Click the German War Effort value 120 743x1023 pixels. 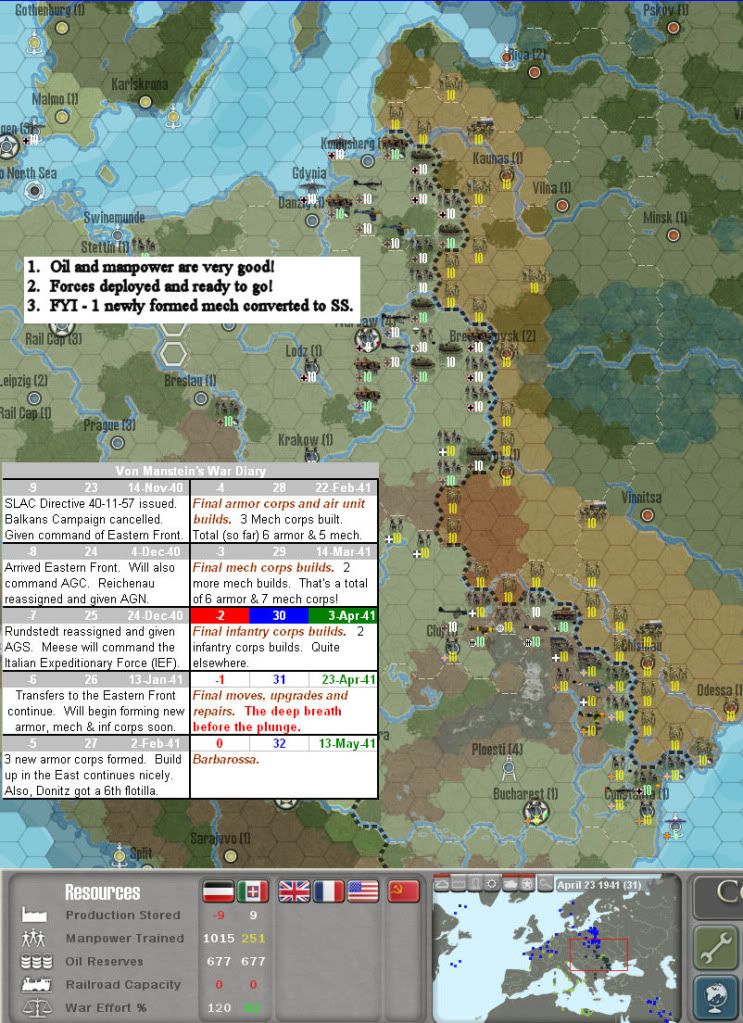pyautogui.click(x=219, y=1008)
